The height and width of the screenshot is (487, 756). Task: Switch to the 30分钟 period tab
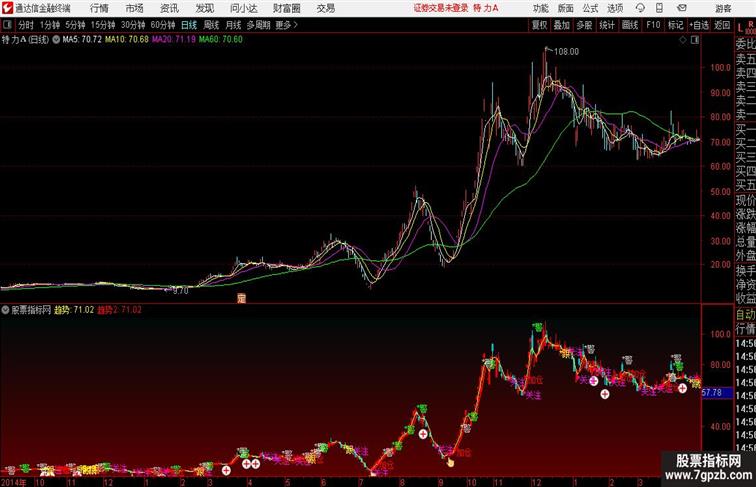[x=133, y=25]
